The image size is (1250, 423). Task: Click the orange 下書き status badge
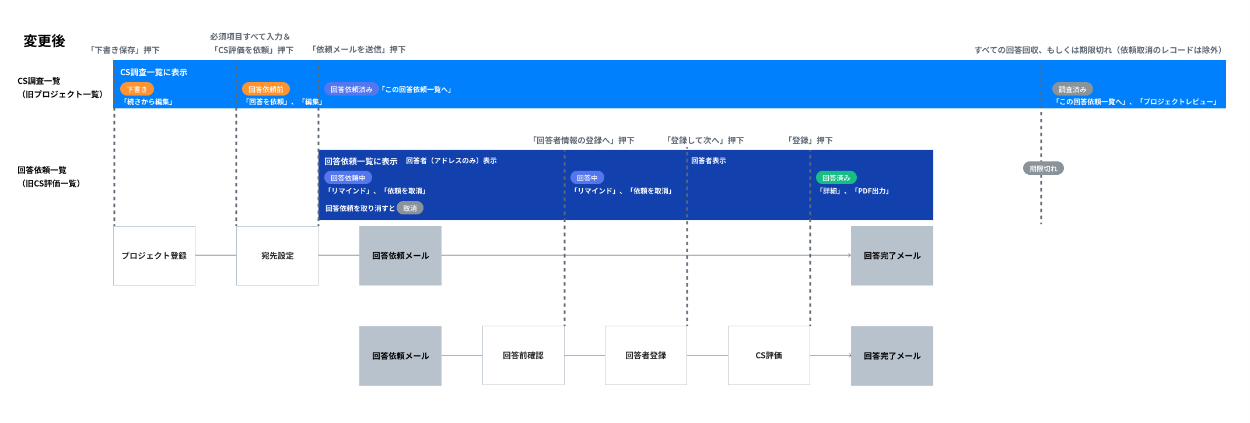pyautogui.click(x=137, y=89)
